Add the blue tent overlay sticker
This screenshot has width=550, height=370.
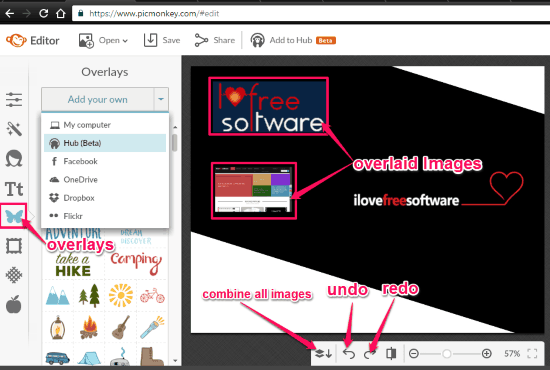point(89,358)
